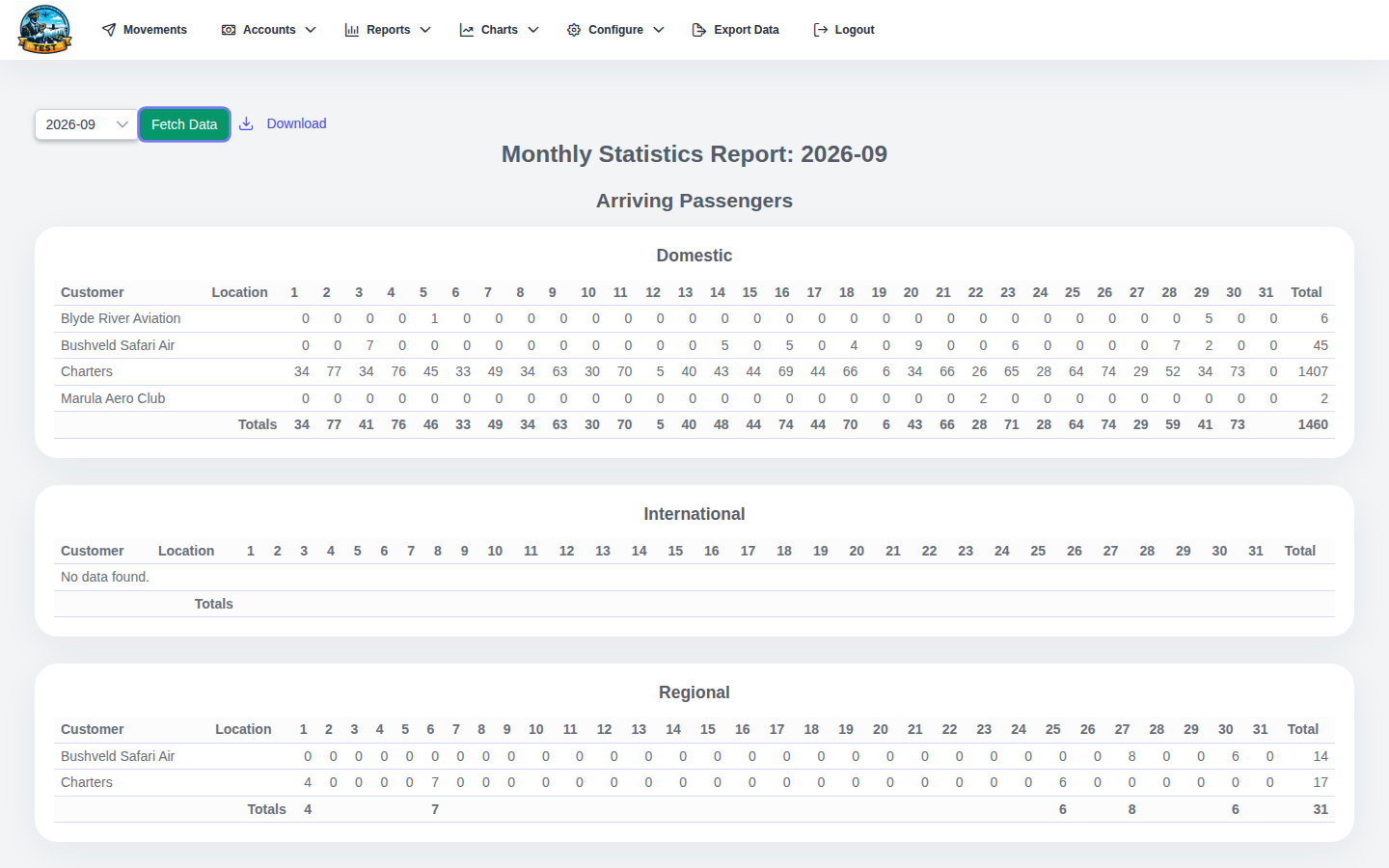Open the Reports menu

[388, 30]
